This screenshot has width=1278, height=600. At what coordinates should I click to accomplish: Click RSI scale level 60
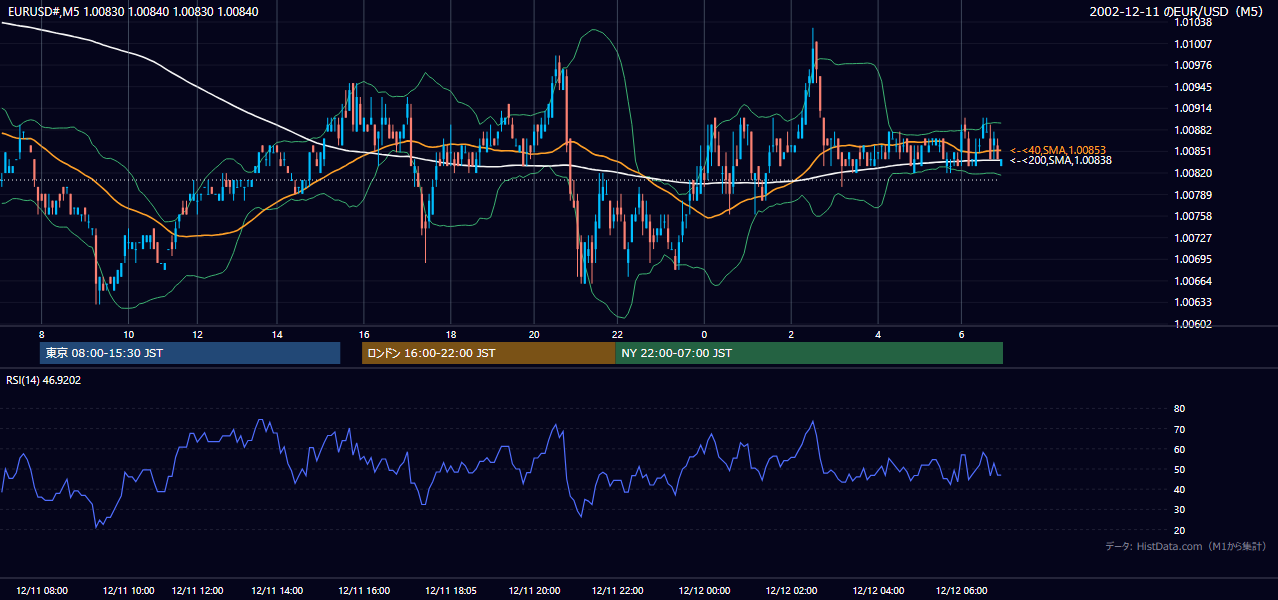1179,449
